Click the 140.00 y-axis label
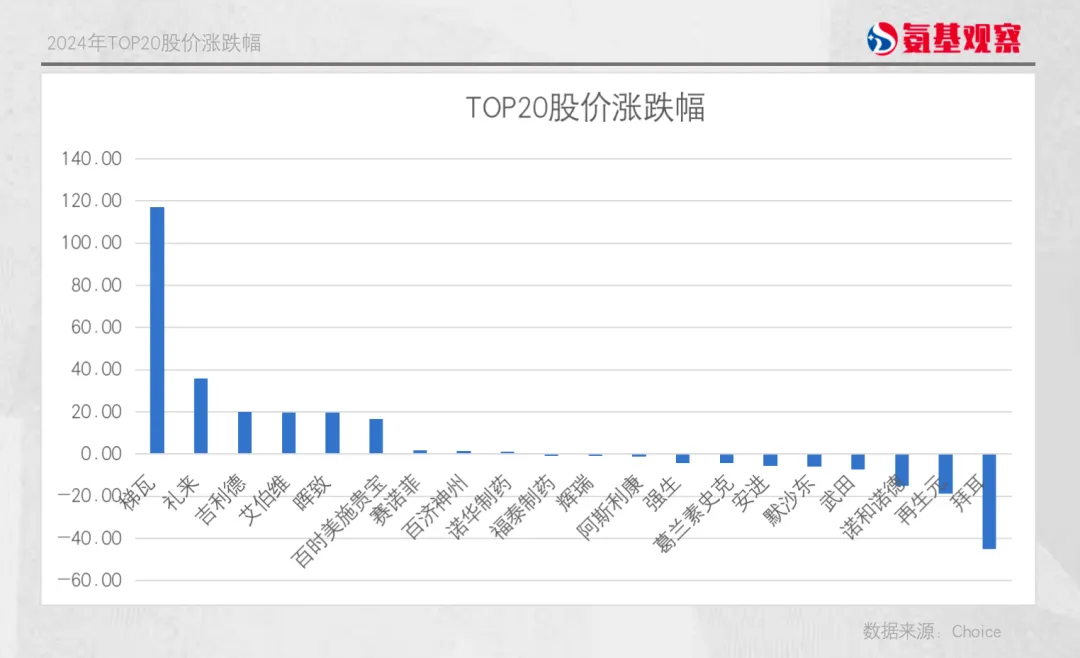Screen dimensions: 1080x658 (x=91, y=159)
